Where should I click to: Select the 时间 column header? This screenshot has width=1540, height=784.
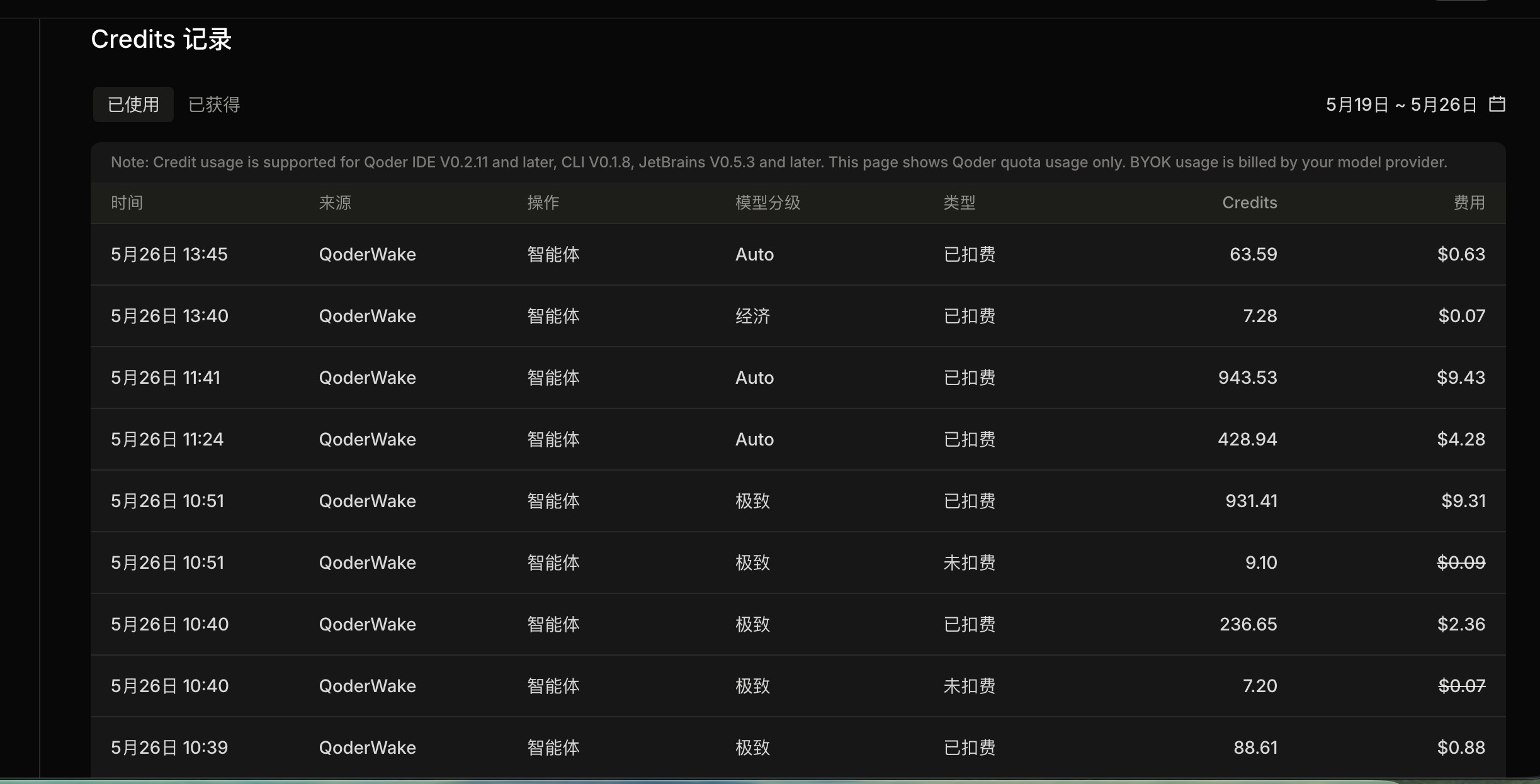point(127,203)
